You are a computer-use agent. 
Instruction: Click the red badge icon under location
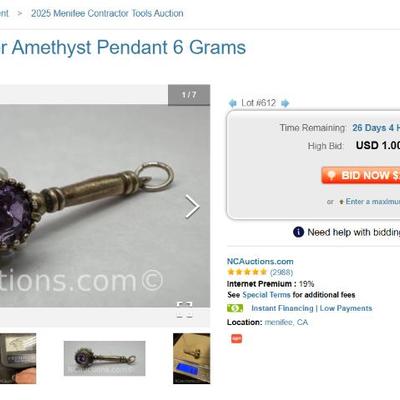237,339
